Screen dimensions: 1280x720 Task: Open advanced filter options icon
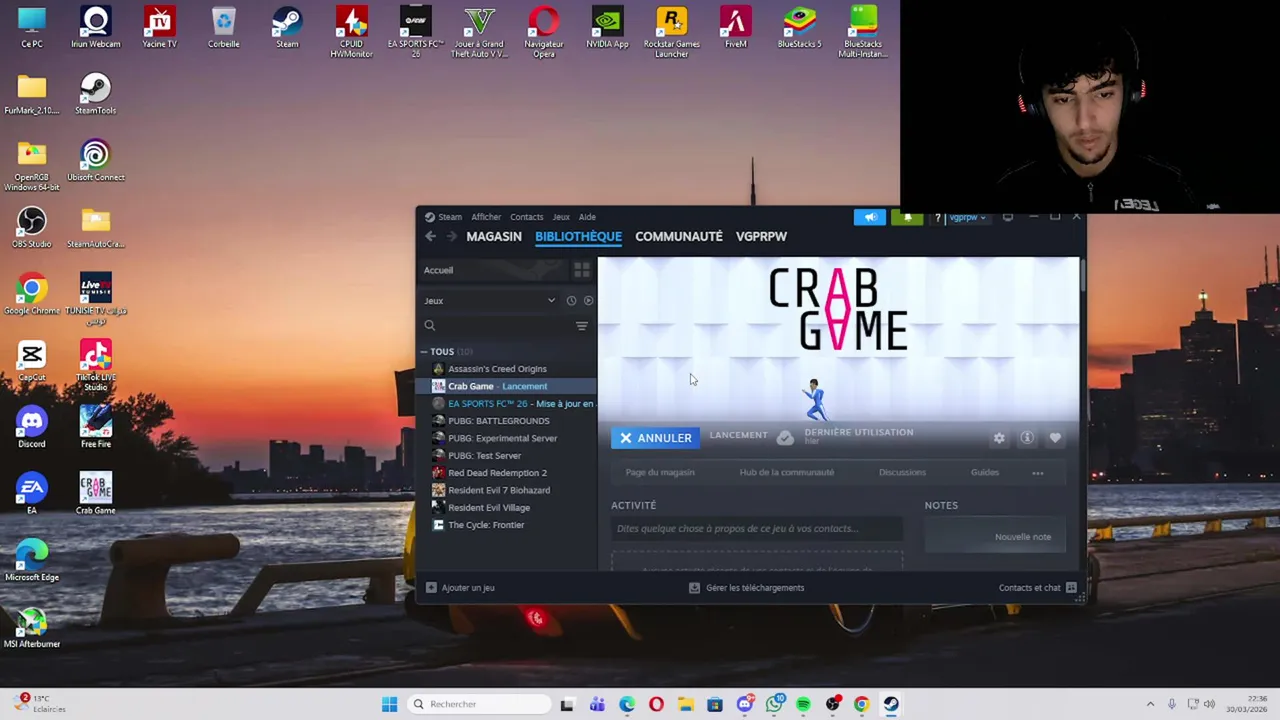(581, 326)
